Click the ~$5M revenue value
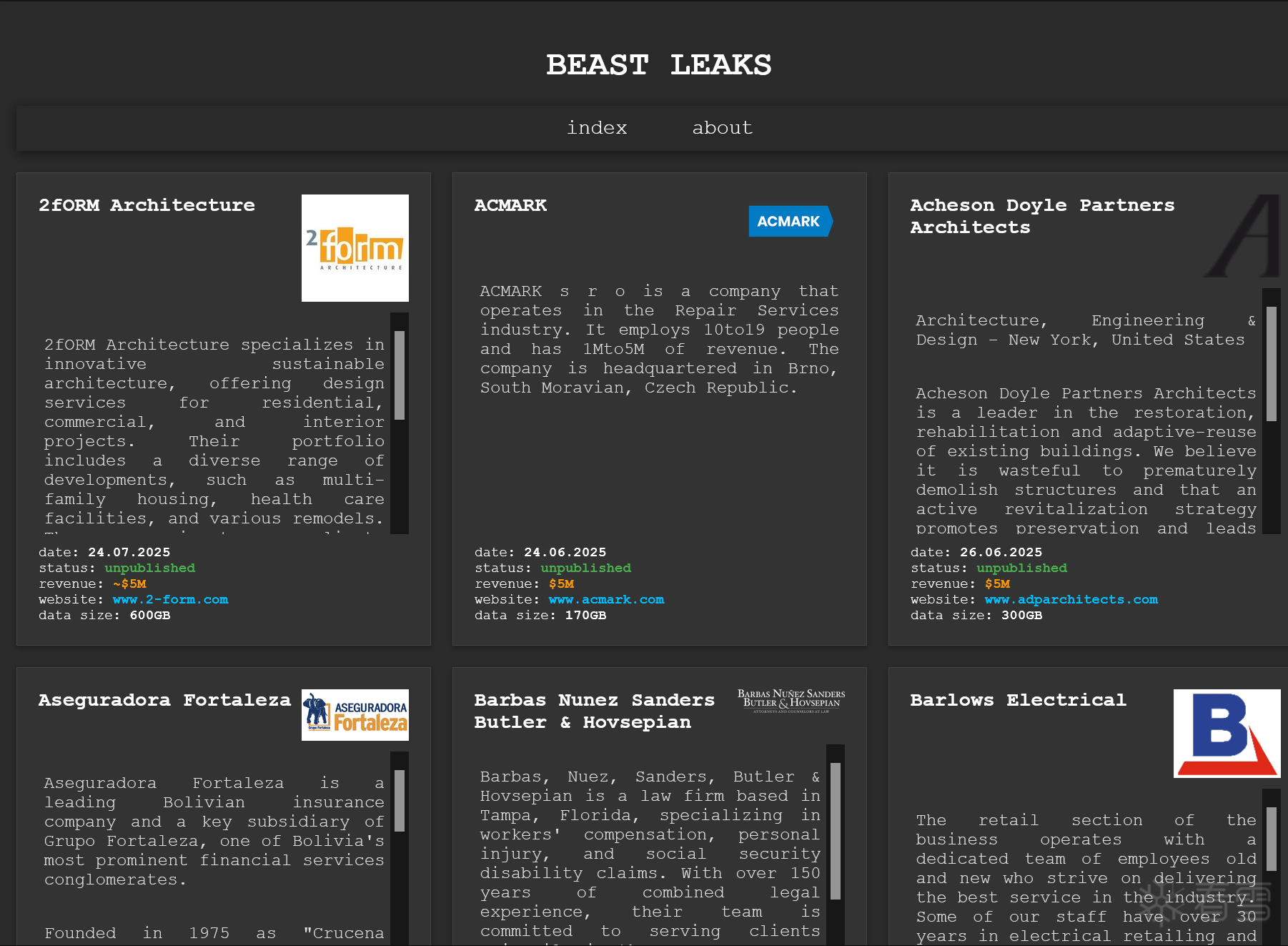 [129, 583]
